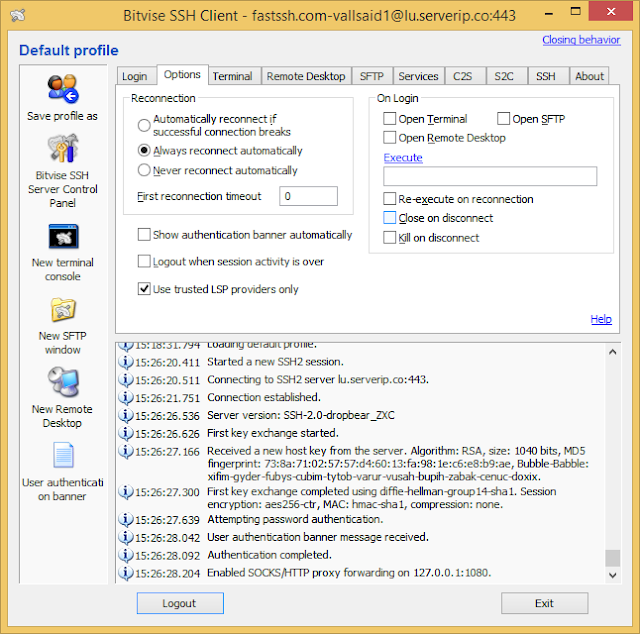Open New SFTP window icon

(63, 310)
